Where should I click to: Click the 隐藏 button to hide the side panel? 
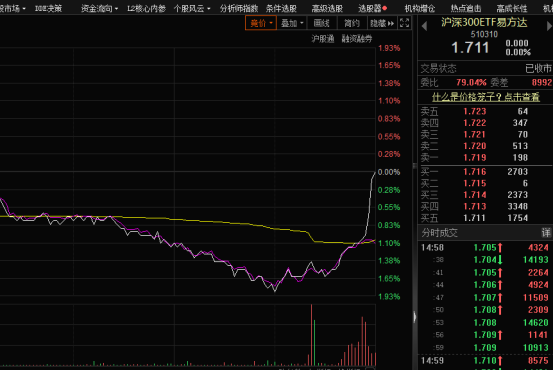point(382,23)
